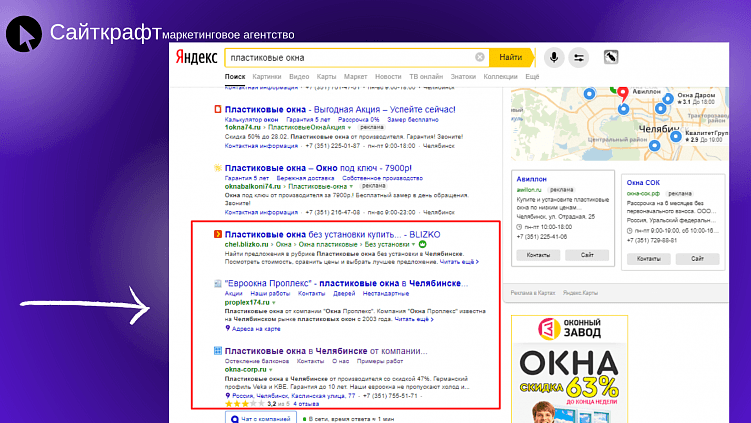
Task: Click the proplex174.ru result favicon
Action: 217,284
